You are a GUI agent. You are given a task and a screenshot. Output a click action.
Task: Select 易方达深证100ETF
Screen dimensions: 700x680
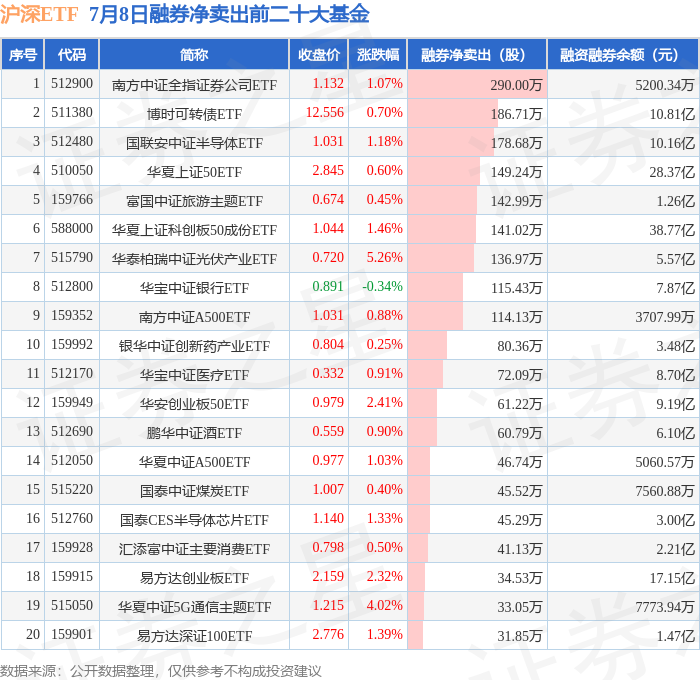pos(194,636)
